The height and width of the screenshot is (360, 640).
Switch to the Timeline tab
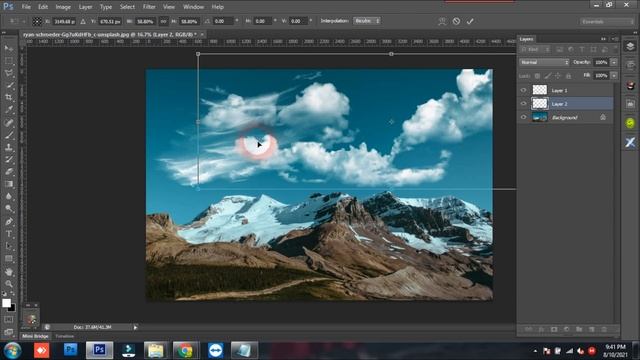[x=65, y=336]
